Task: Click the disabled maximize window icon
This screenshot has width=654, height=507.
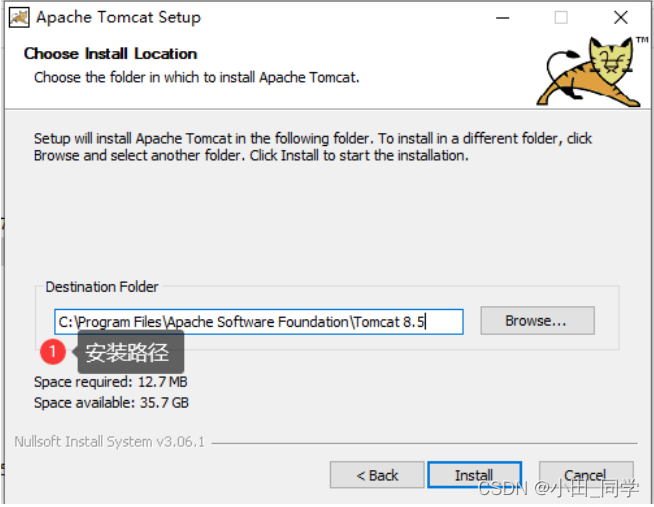Action: point(561,18)
